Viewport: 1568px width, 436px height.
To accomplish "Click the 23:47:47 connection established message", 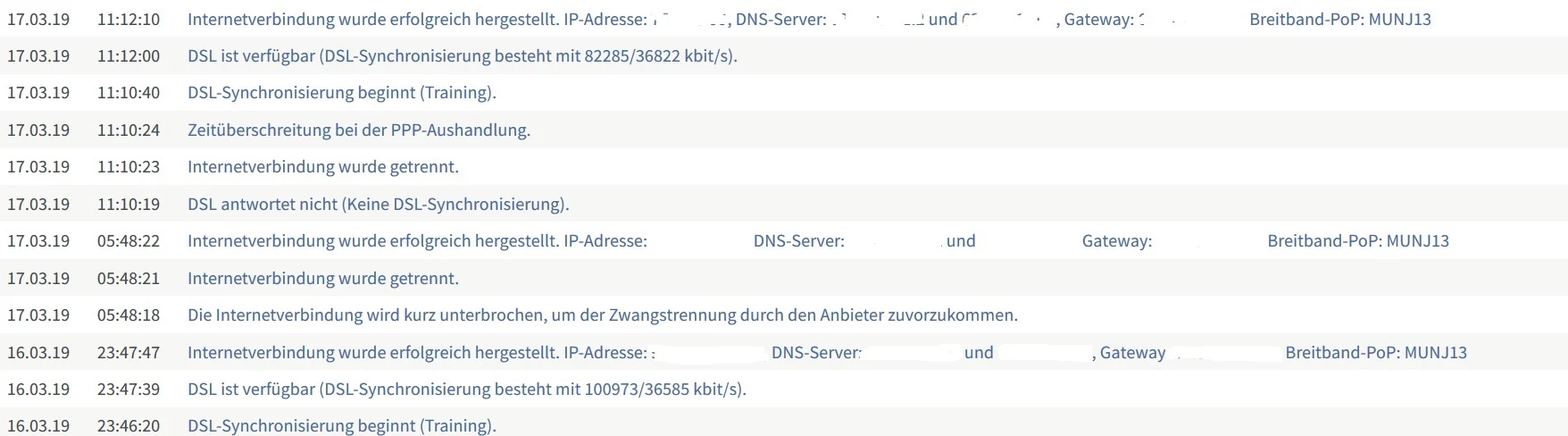I will pyautogui.click(x=416, y=353).
